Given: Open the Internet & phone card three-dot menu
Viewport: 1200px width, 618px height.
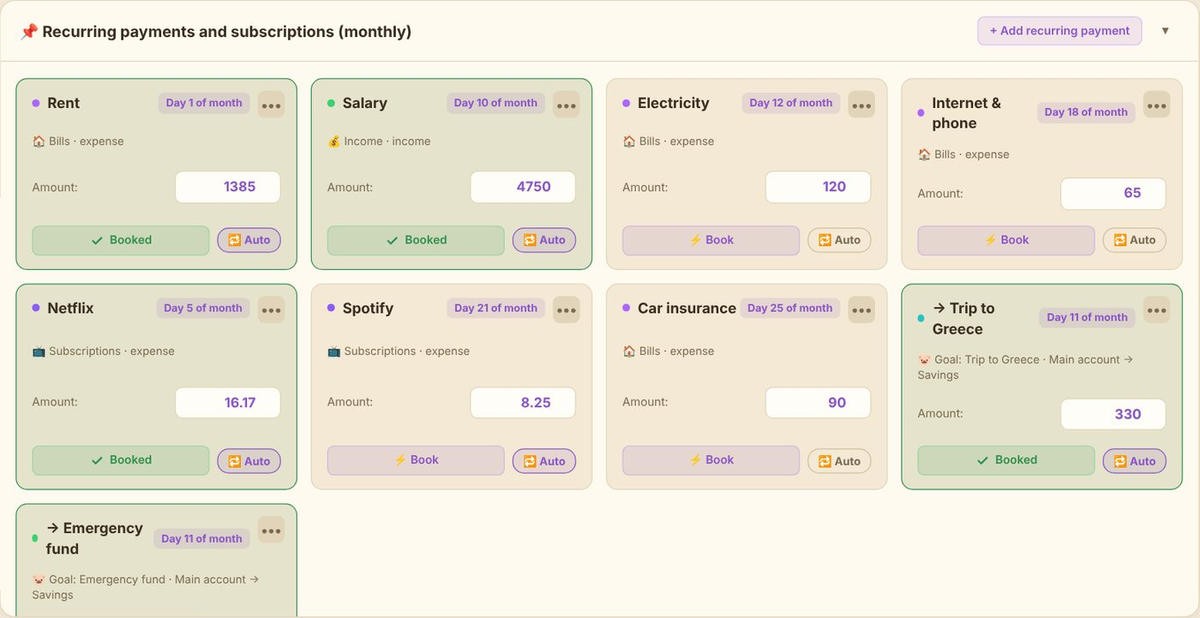Looking at the screenshot, I should pos(1157,104).
